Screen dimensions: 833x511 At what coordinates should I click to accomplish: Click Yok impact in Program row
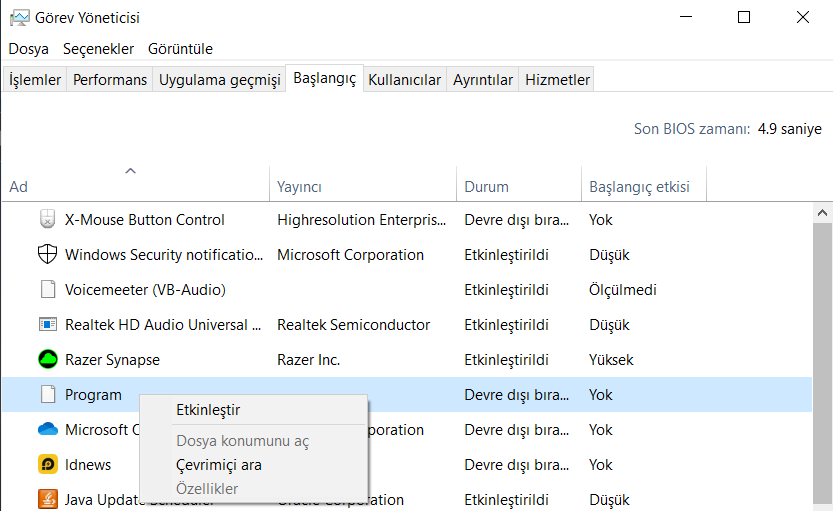[x=600, y=395]
